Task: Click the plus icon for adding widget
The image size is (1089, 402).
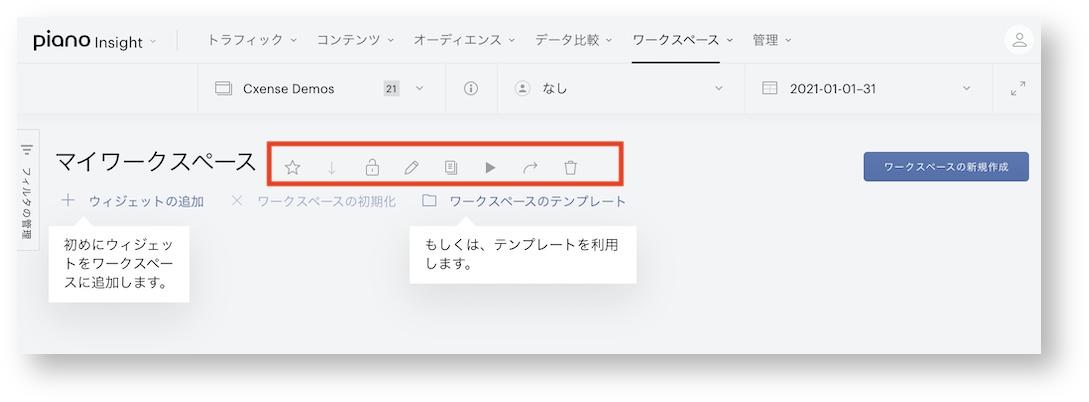Action: point(68,201)
